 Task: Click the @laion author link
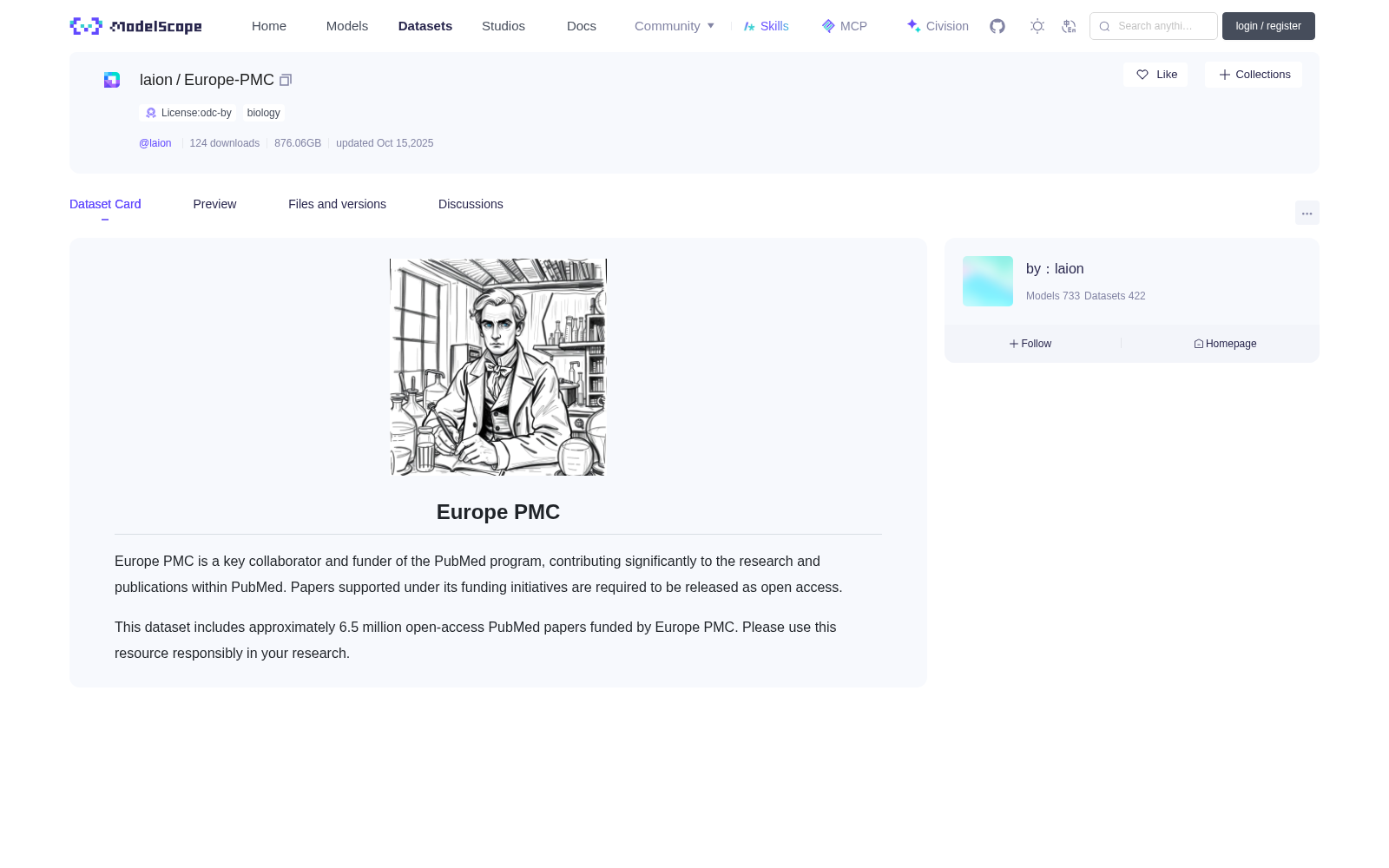point(155,143)
